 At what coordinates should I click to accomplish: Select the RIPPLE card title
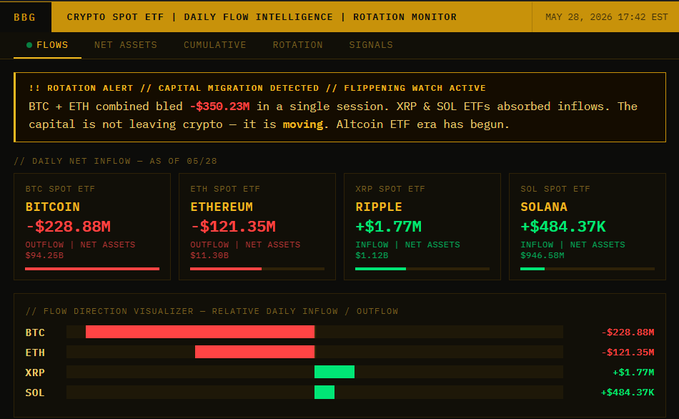point(378,207)
